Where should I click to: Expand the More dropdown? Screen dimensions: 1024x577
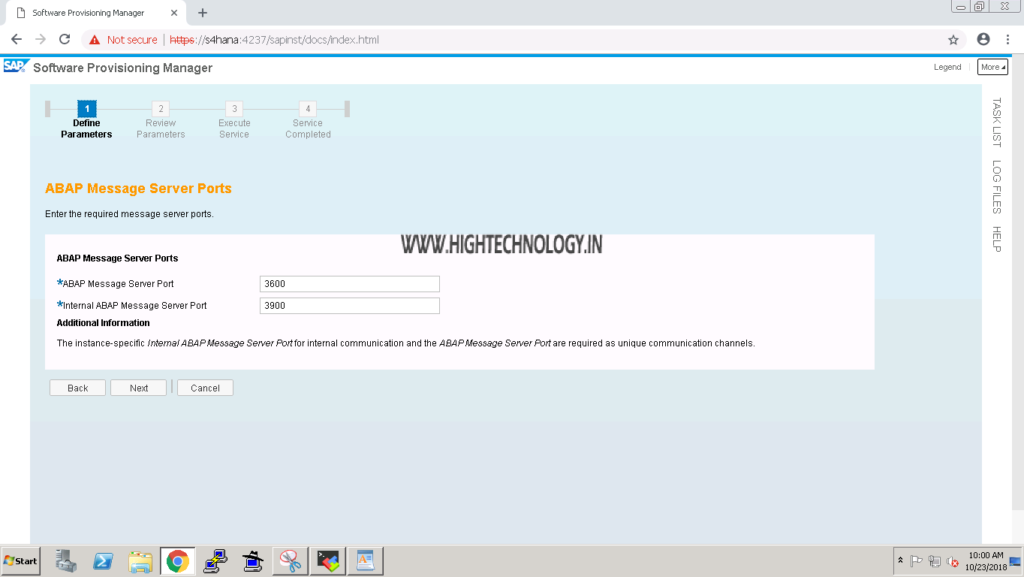(993, 67)
